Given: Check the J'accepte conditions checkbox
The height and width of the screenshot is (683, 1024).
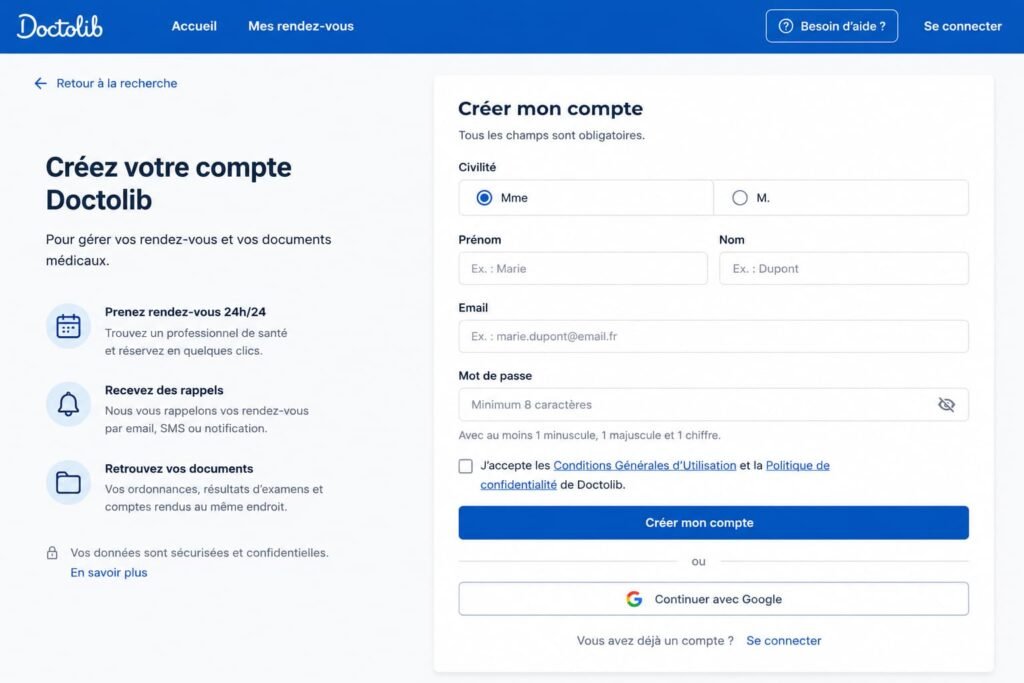Looking at the screenshot, I should point(466,466).
